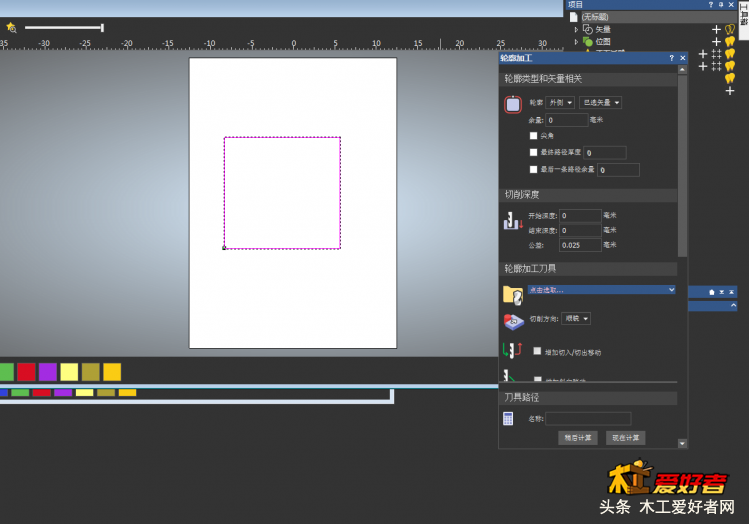Add a new layer with 位图 row plus

tap(716, 42)
